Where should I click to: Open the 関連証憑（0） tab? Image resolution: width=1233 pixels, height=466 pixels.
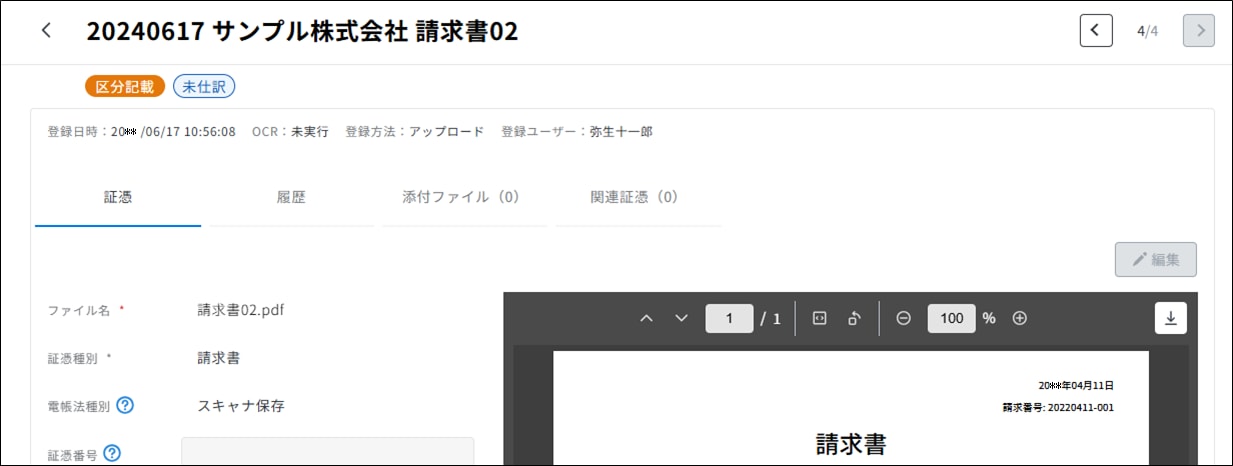(x=638, y=197)
